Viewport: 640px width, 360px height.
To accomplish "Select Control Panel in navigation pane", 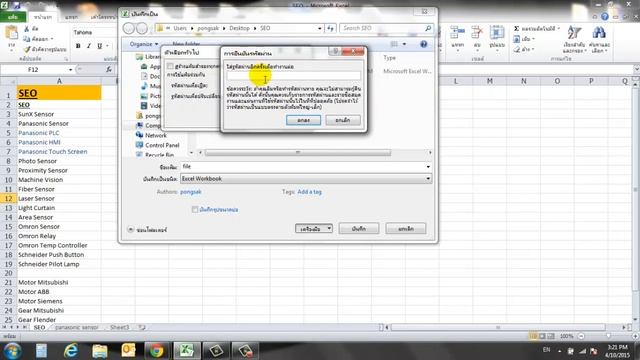I will 162,145.
